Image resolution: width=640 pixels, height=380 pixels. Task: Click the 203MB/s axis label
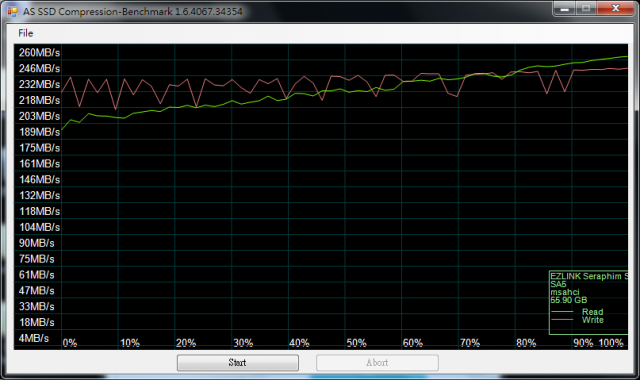point(39,116)
